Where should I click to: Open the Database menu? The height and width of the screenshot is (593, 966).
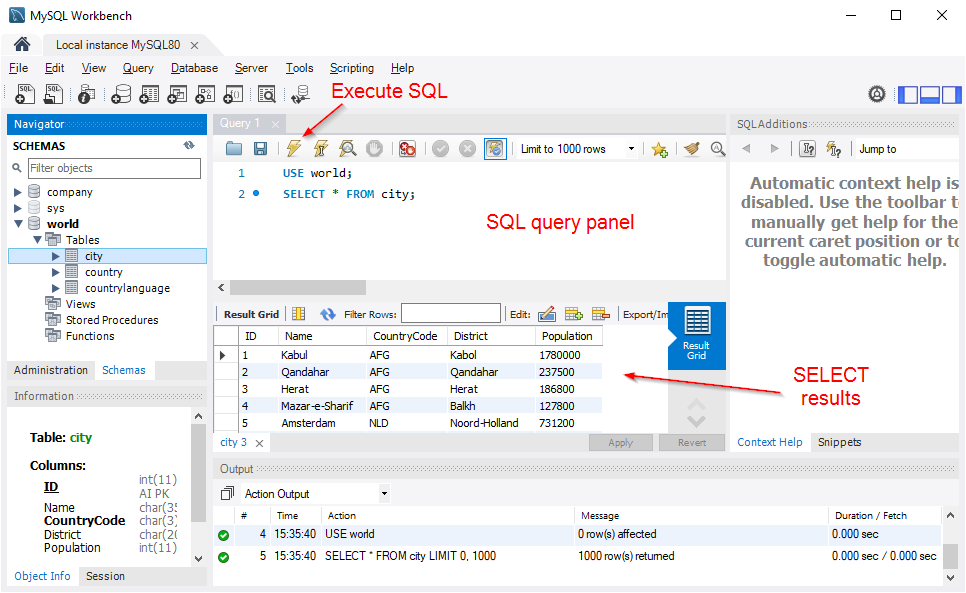[x=194, y=68]
